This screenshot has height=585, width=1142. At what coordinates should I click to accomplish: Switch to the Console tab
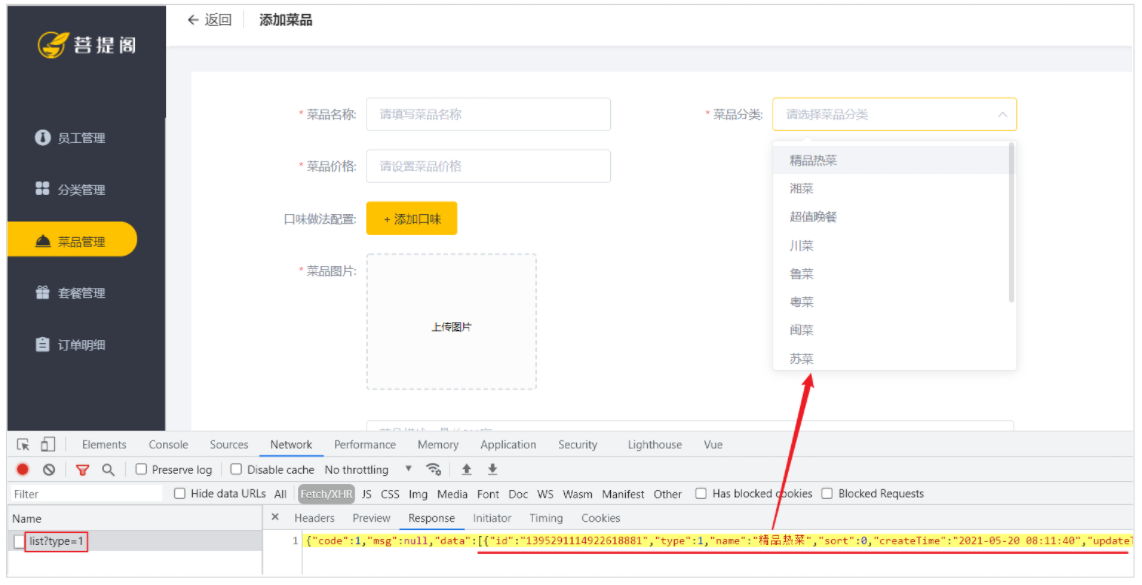pyautogui.click(x=168, y=444)
